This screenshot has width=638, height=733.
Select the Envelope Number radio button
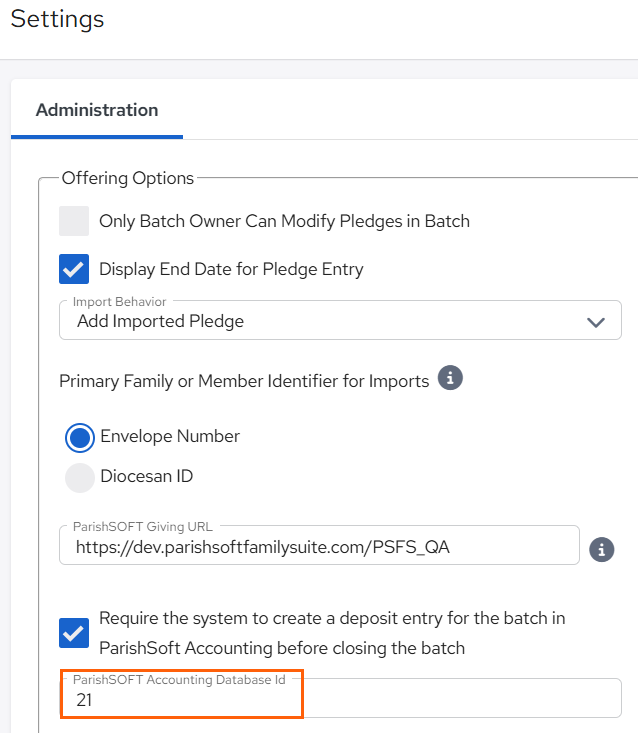(x=80, y=438)
